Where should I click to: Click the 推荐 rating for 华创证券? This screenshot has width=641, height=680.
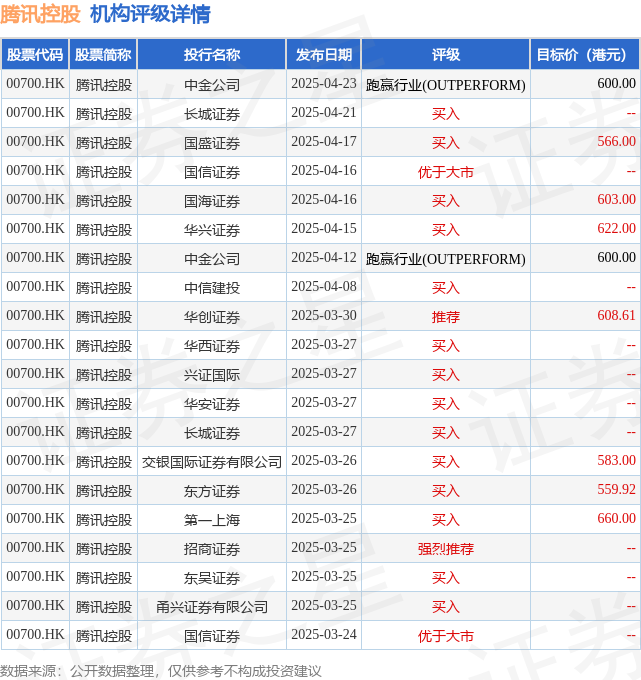coord(445,317)
